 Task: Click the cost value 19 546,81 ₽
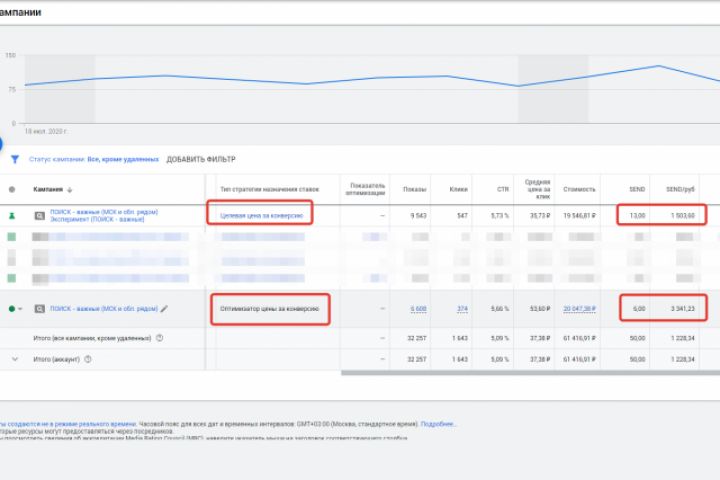[579, 215]
